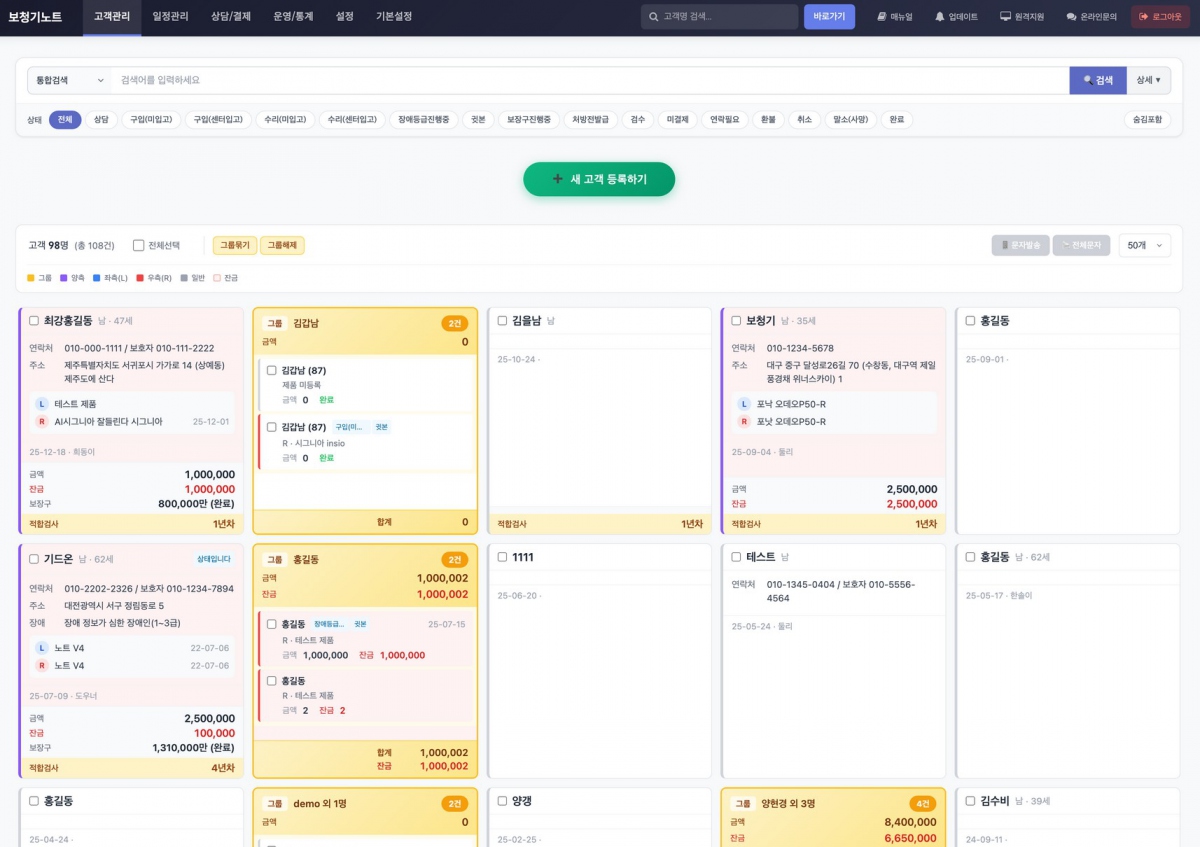Click the 매뉴얼 book icon
This screenshot has height=847, width=1200.
coord(881,17)
